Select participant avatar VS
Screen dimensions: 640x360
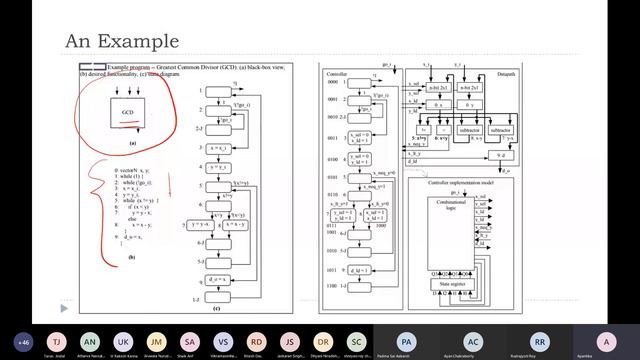point(223,342)
